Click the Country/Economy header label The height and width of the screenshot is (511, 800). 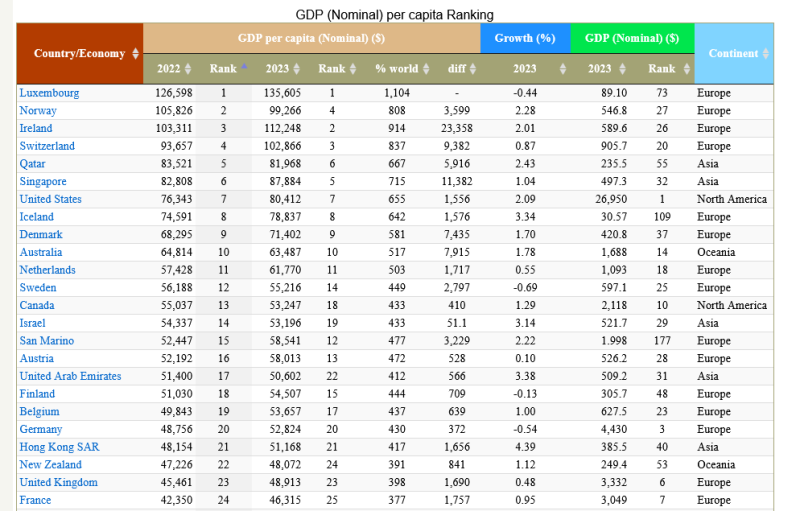[x=79, y=54]
